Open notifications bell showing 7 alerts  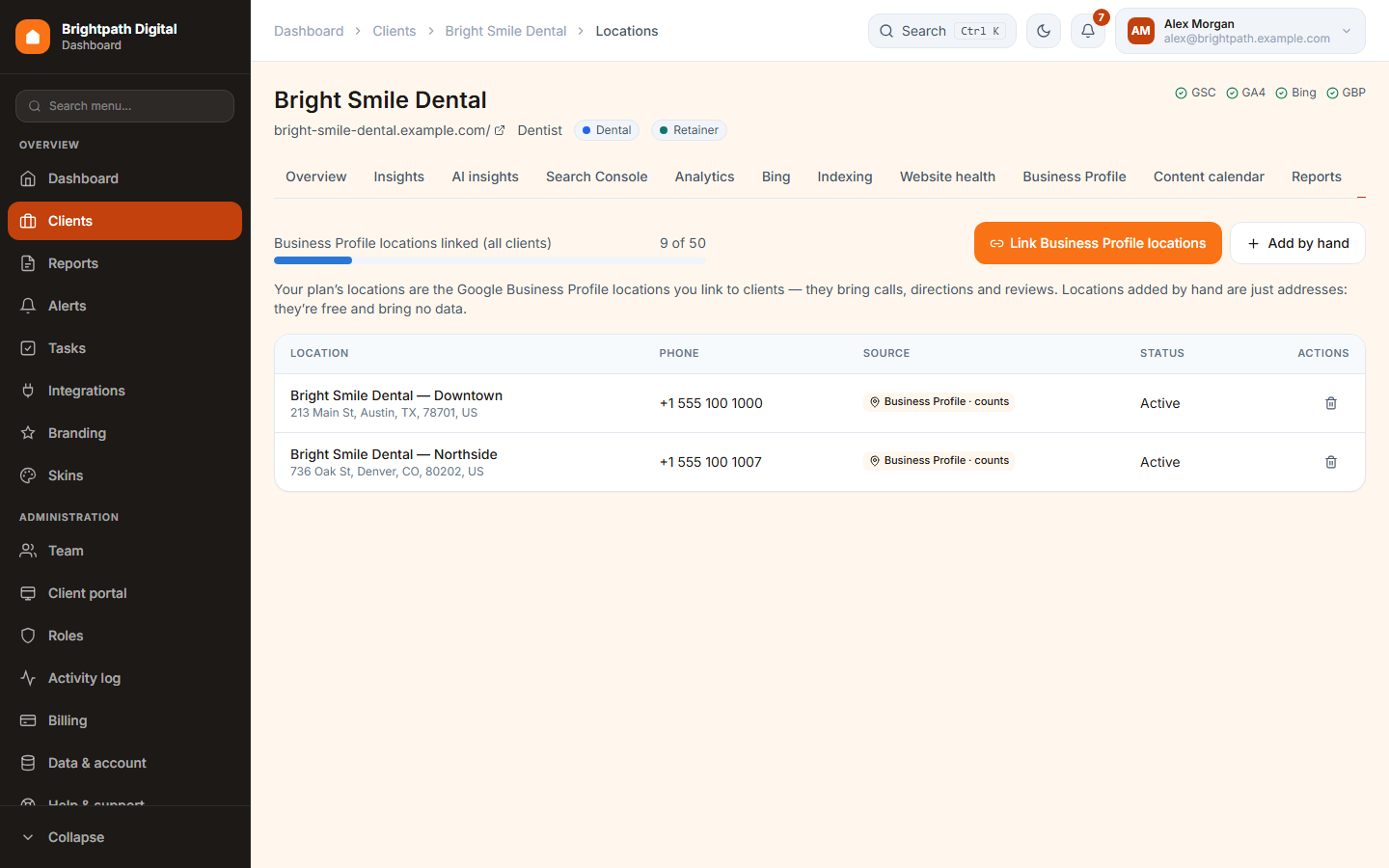(1087, 31)
